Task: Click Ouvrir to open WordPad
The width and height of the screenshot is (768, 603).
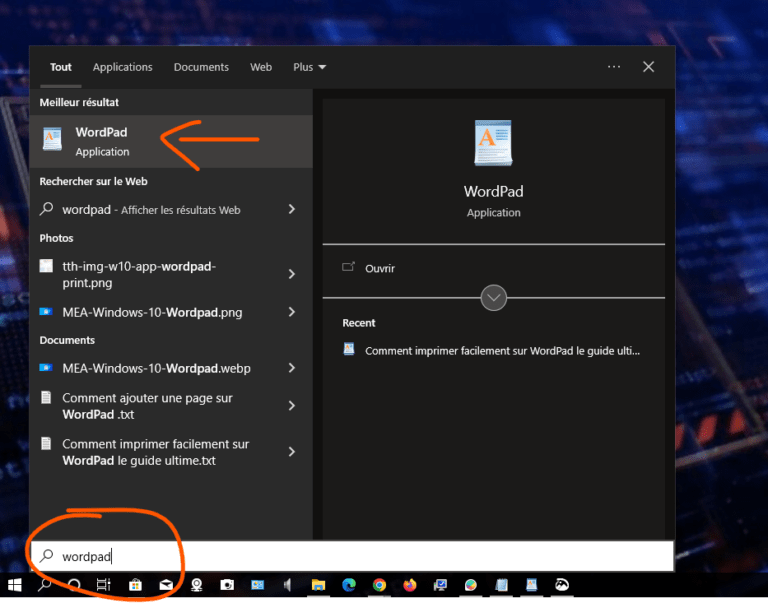Action: tap(380, 268)
